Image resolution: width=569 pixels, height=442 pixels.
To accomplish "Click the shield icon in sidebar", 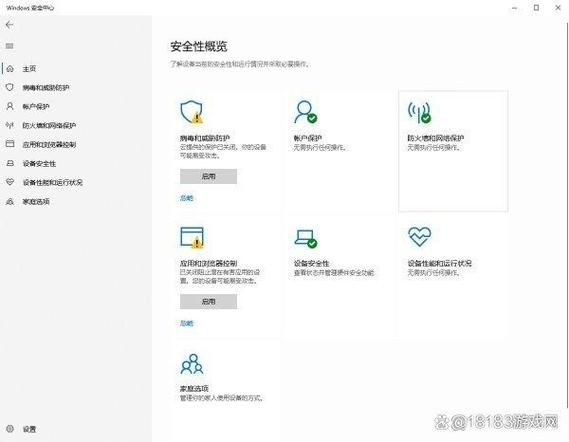I will [10, 87].
